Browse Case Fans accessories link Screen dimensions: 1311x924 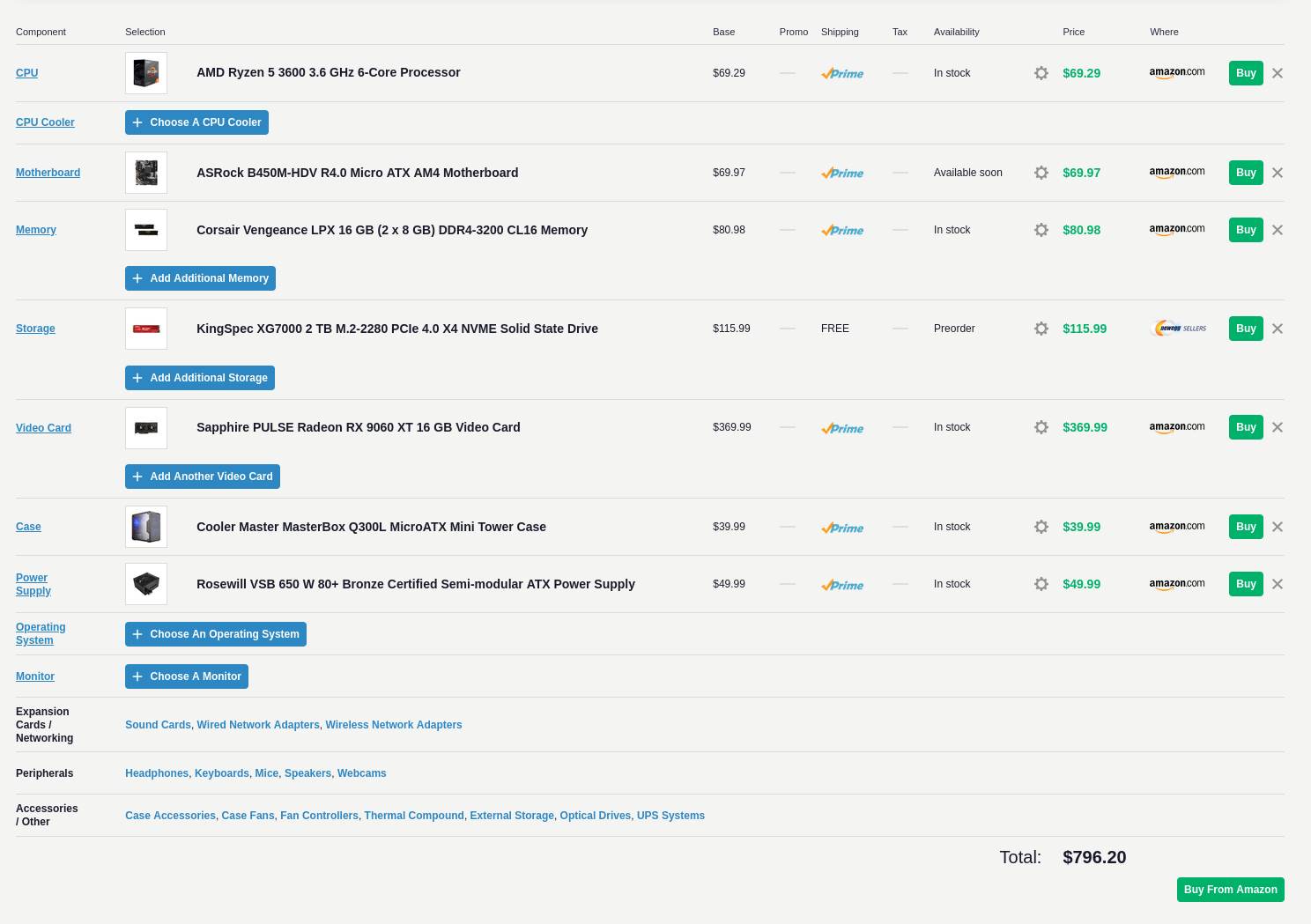[248, 816]
